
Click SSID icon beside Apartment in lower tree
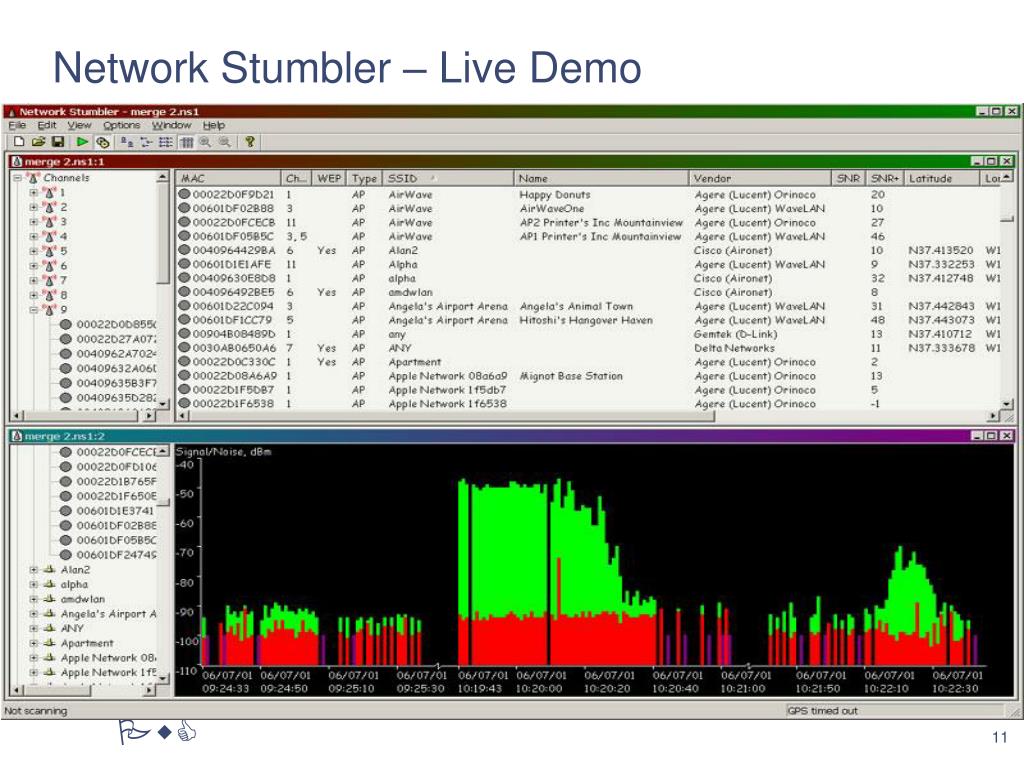[x=50, y=643]
